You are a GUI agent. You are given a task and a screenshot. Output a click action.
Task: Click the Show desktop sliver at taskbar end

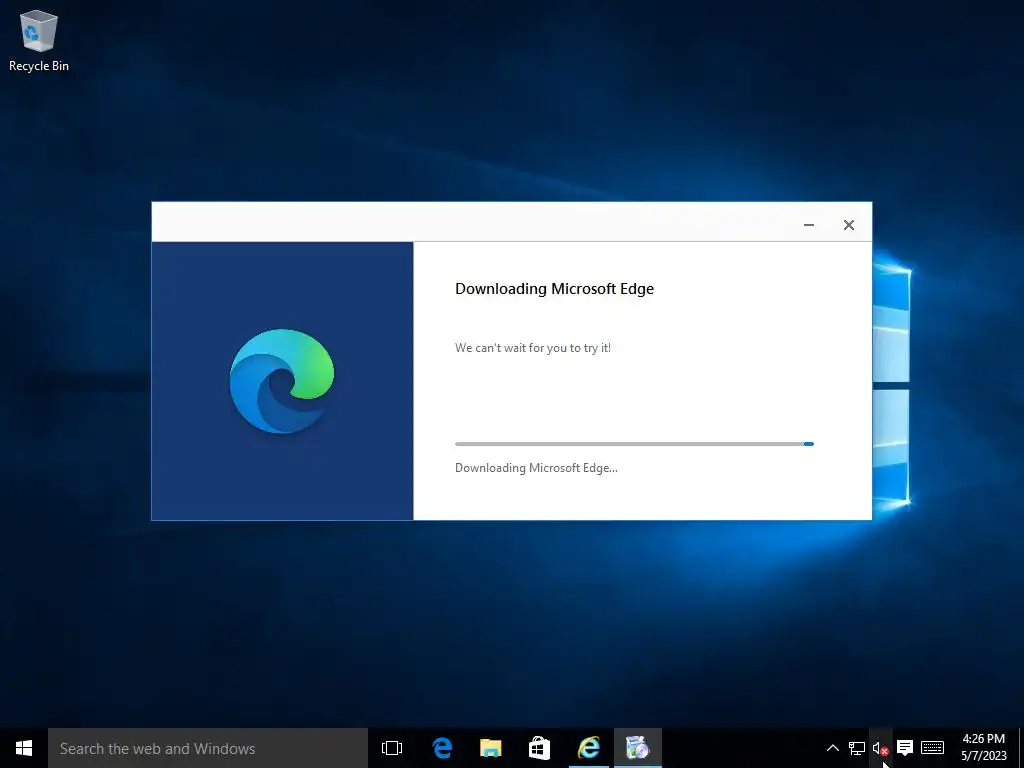pyautogui.click(x=1021, y=748)
